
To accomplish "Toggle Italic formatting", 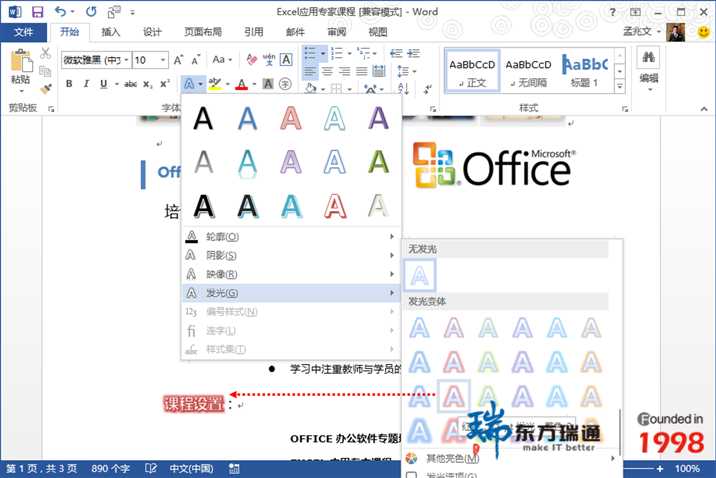I will (86, 84).
